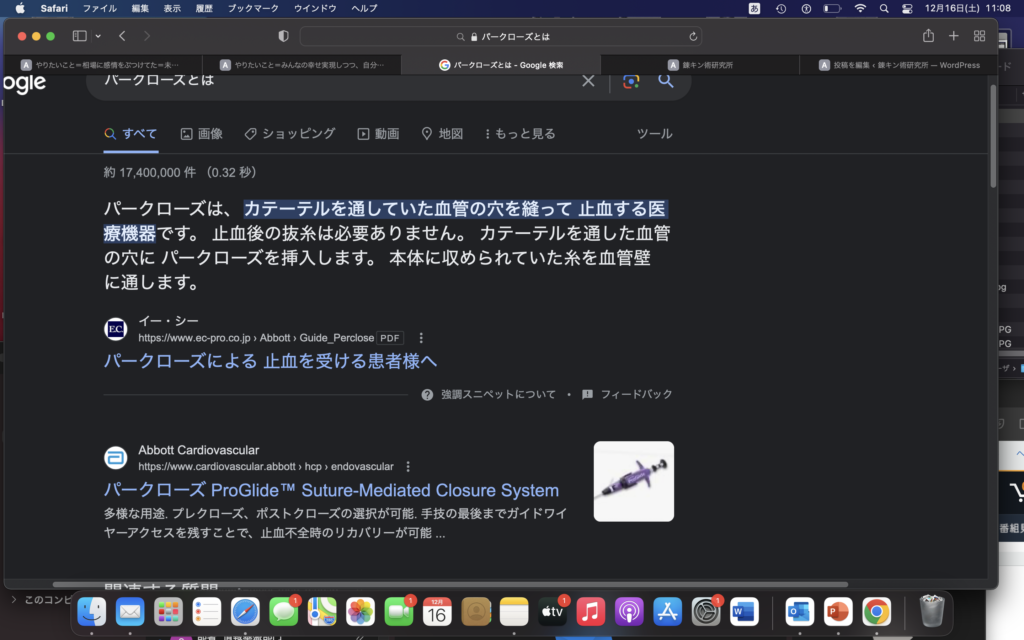The width and height of the screenshot is (1024, 640).
Task: Open Google Chrome from the Dock
Action: (x=877, y=611)
